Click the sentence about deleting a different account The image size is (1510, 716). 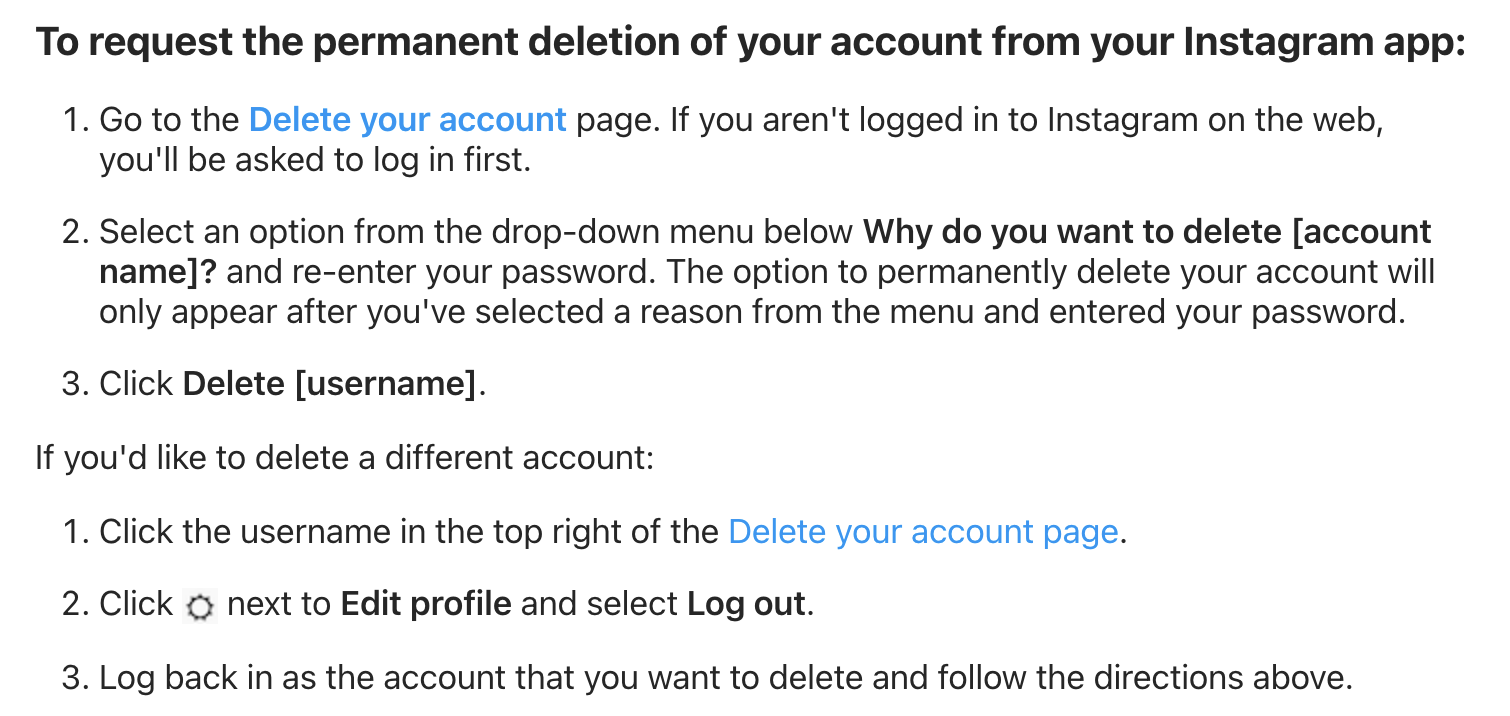(344, 458)
